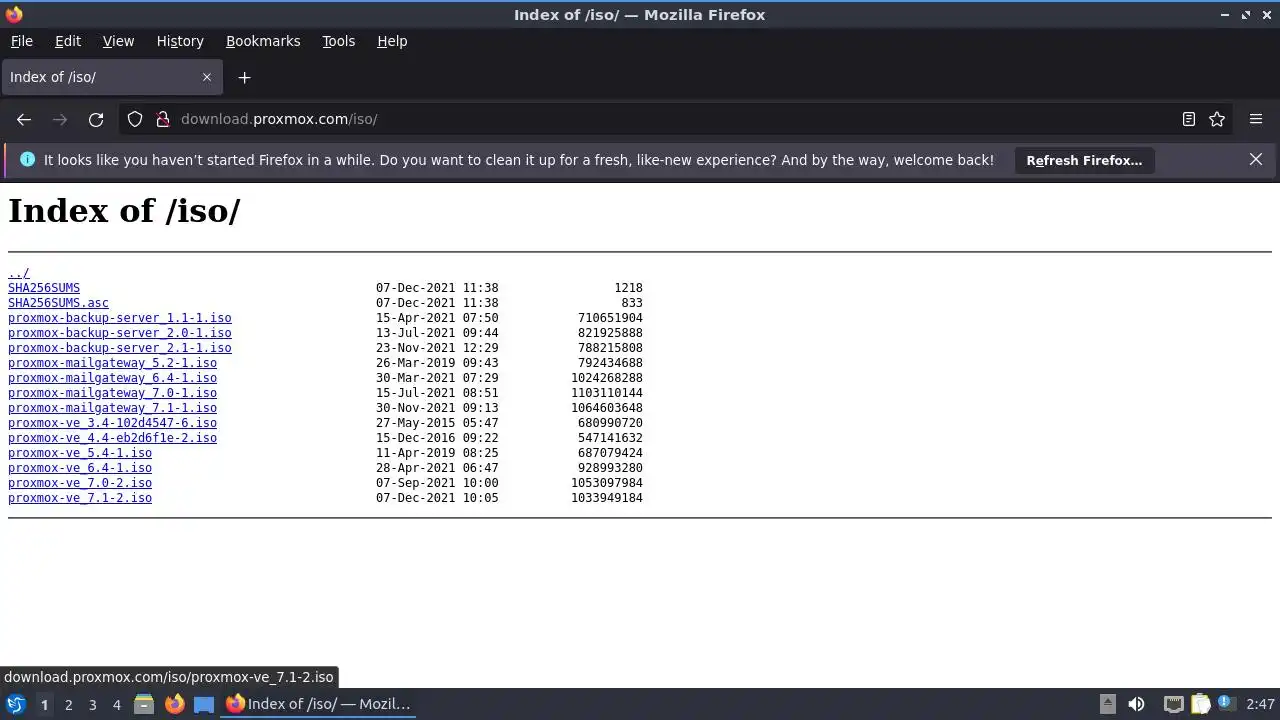The height and width of the screenshot is (720, 1280).
Task: Click the date 07-Dec-2021 10:05
Action: click(x=437, y=498)
